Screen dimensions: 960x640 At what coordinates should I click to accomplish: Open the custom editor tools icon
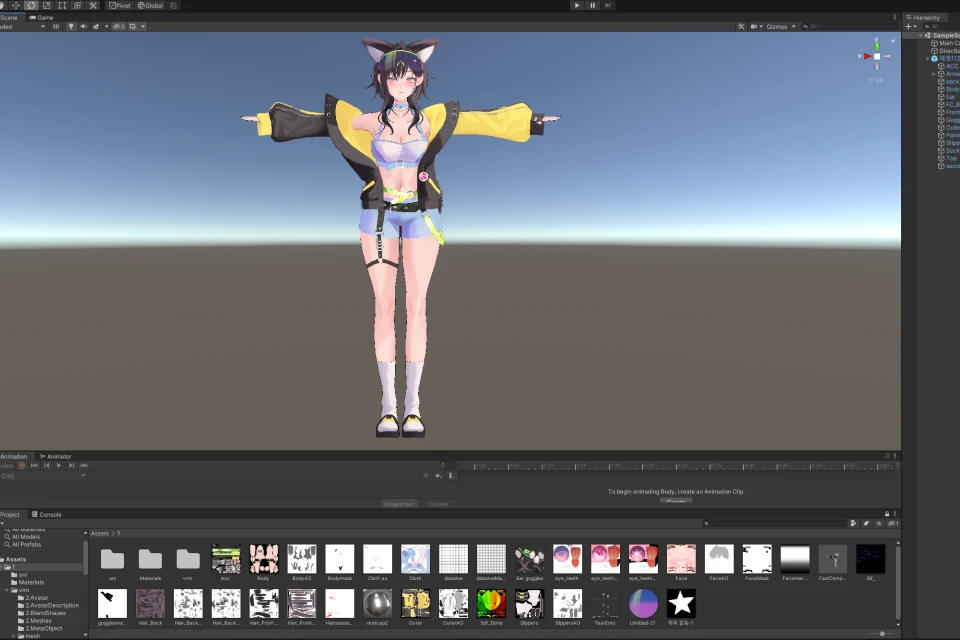pyautogui.click(x=93, y=6)
